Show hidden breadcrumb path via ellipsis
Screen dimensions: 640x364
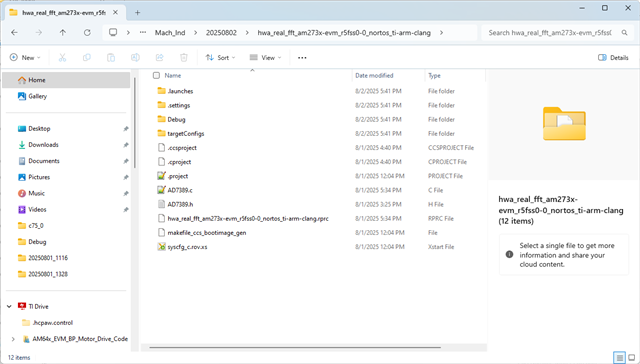[x=143, y=32]
